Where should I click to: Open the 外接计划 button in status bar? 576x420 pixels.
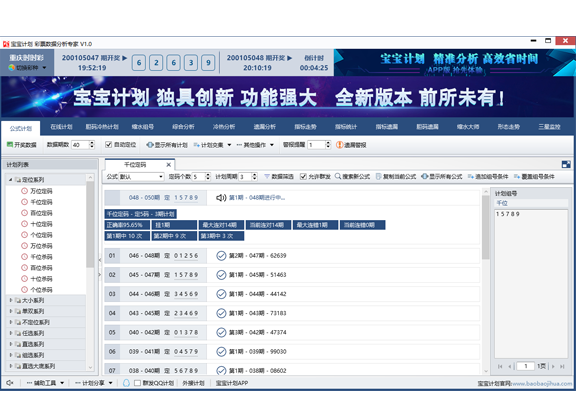(194, 383)
